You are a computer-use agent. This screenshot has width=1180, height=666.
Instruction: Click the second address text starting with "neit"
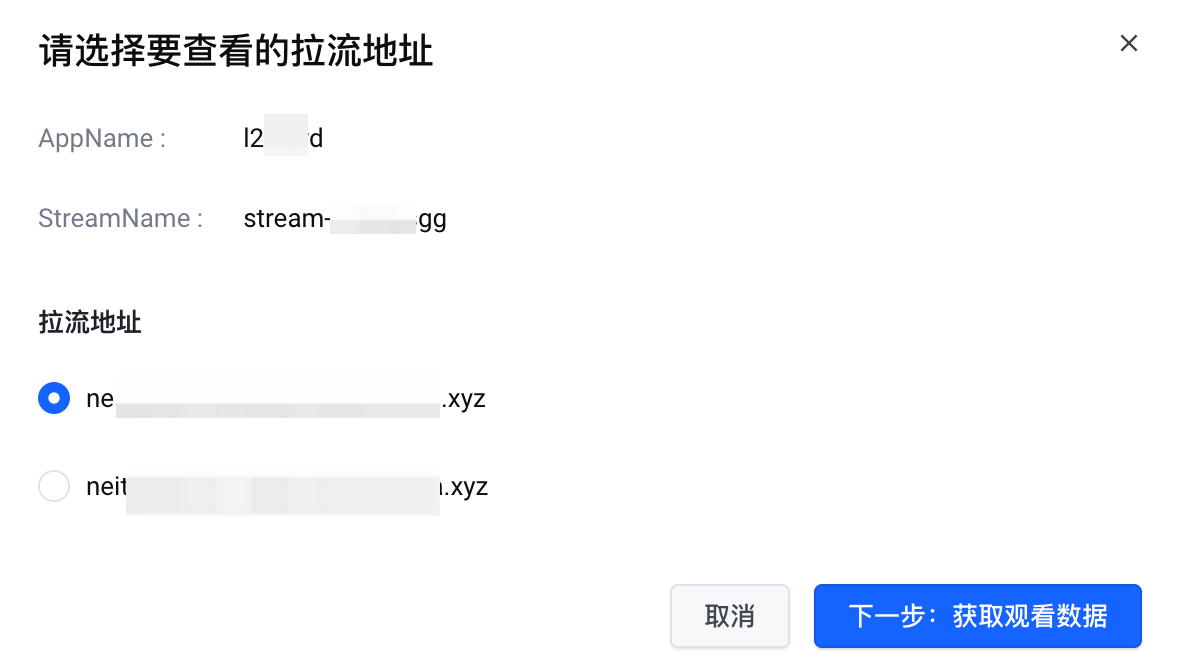pos(106,487)
